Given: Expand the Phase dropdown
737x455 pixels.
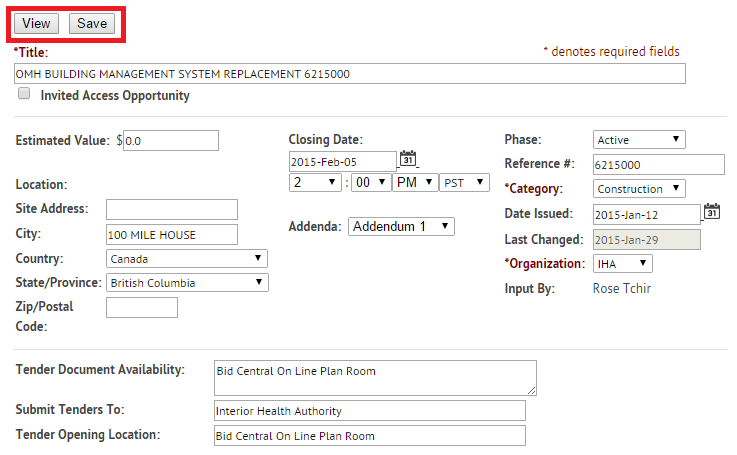Looking at the screenshot, I should point(639,140).
